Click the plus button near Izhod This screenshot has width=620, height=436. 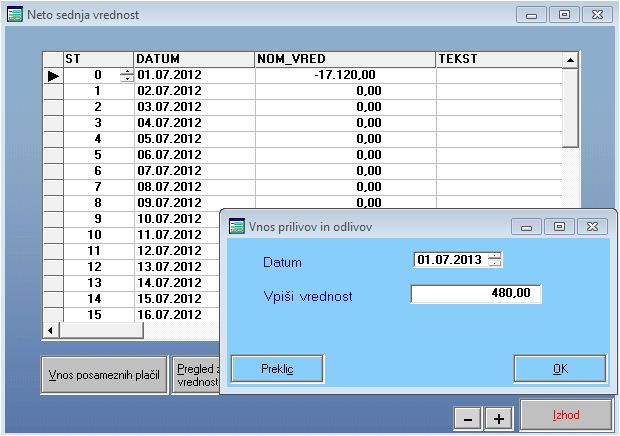pyautogui.click(x=498, y=418)
